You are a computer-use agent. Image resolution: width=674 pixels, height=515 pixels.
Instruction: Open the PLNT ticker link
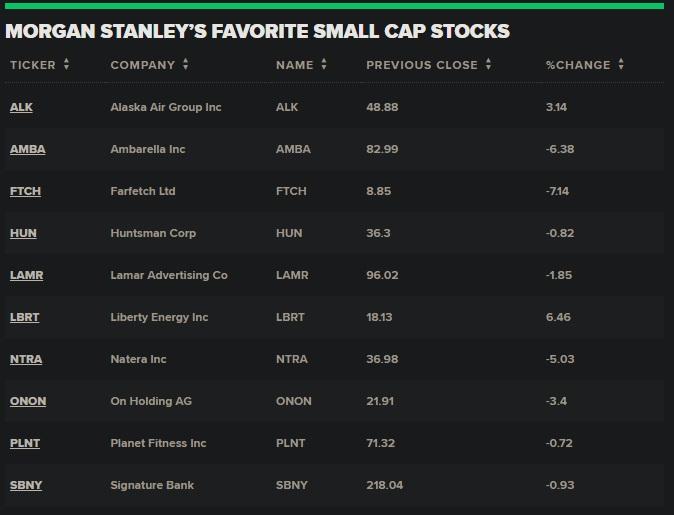coord(25,443)
